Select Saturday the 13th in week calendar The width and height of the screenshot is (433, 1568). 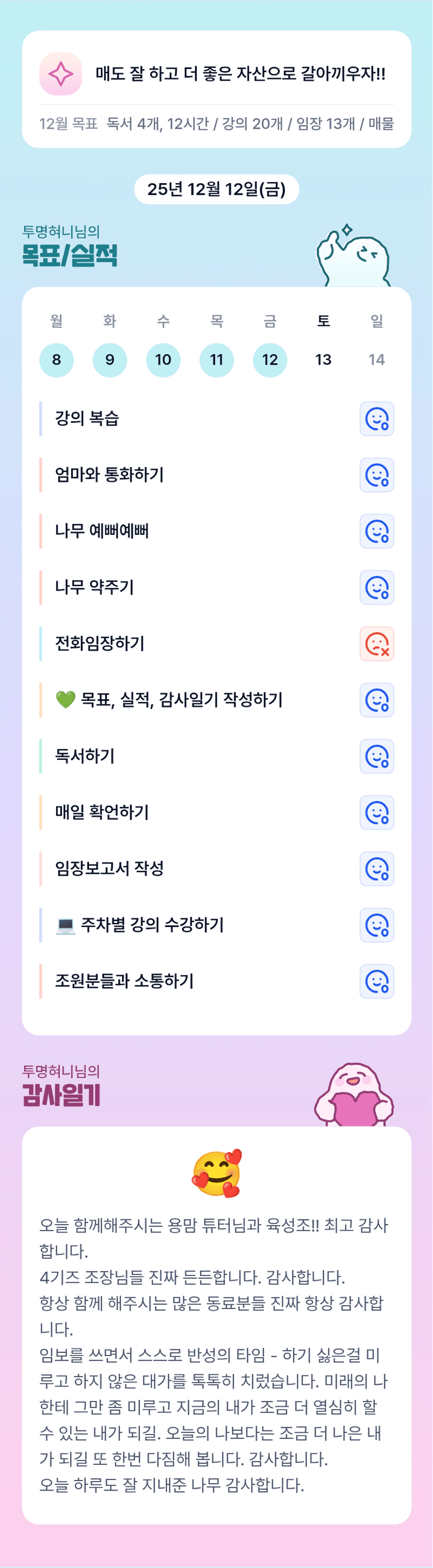click(324, 360)
